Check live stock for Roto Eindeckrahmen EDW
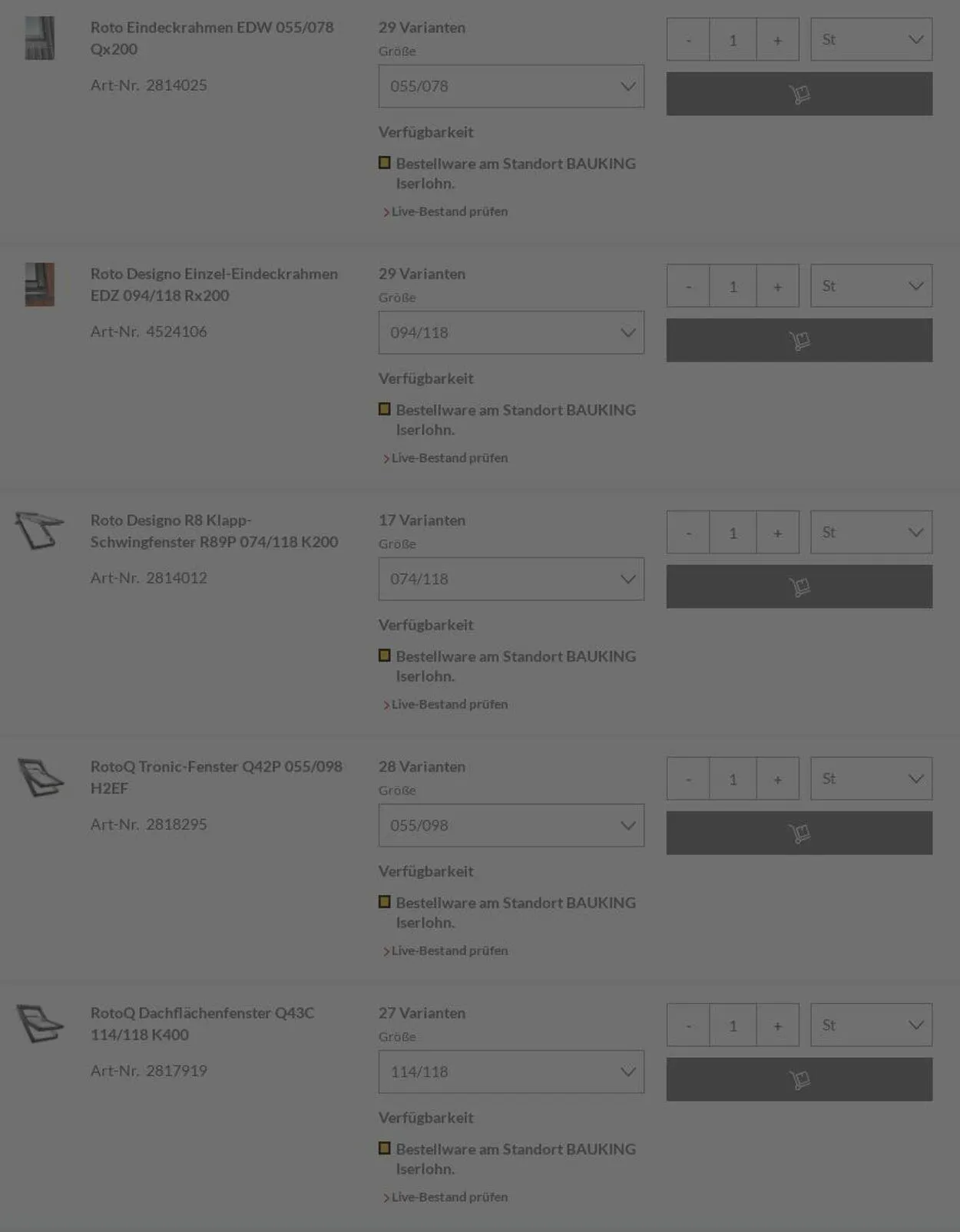 coord(449,212)
